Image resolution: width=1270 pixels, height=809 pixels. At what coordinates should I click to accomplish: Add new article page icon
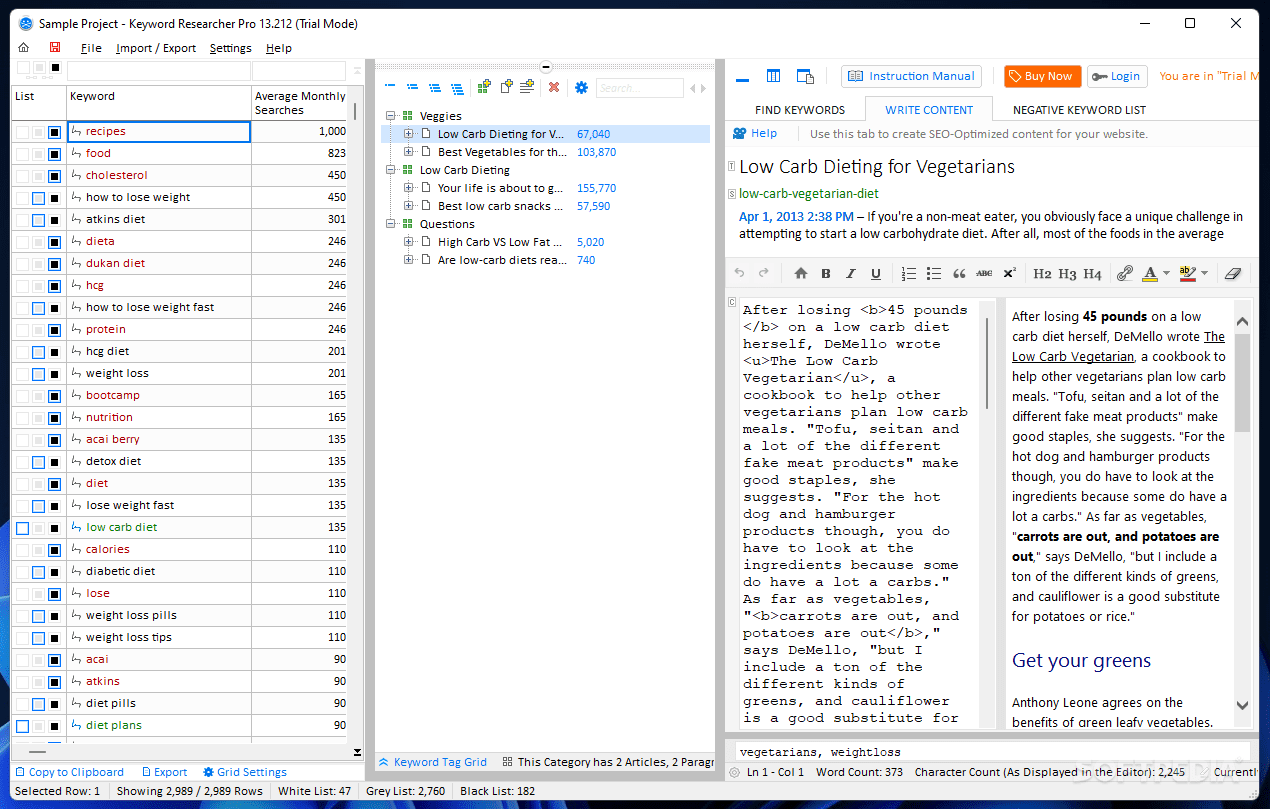click(x=506, y=87)
